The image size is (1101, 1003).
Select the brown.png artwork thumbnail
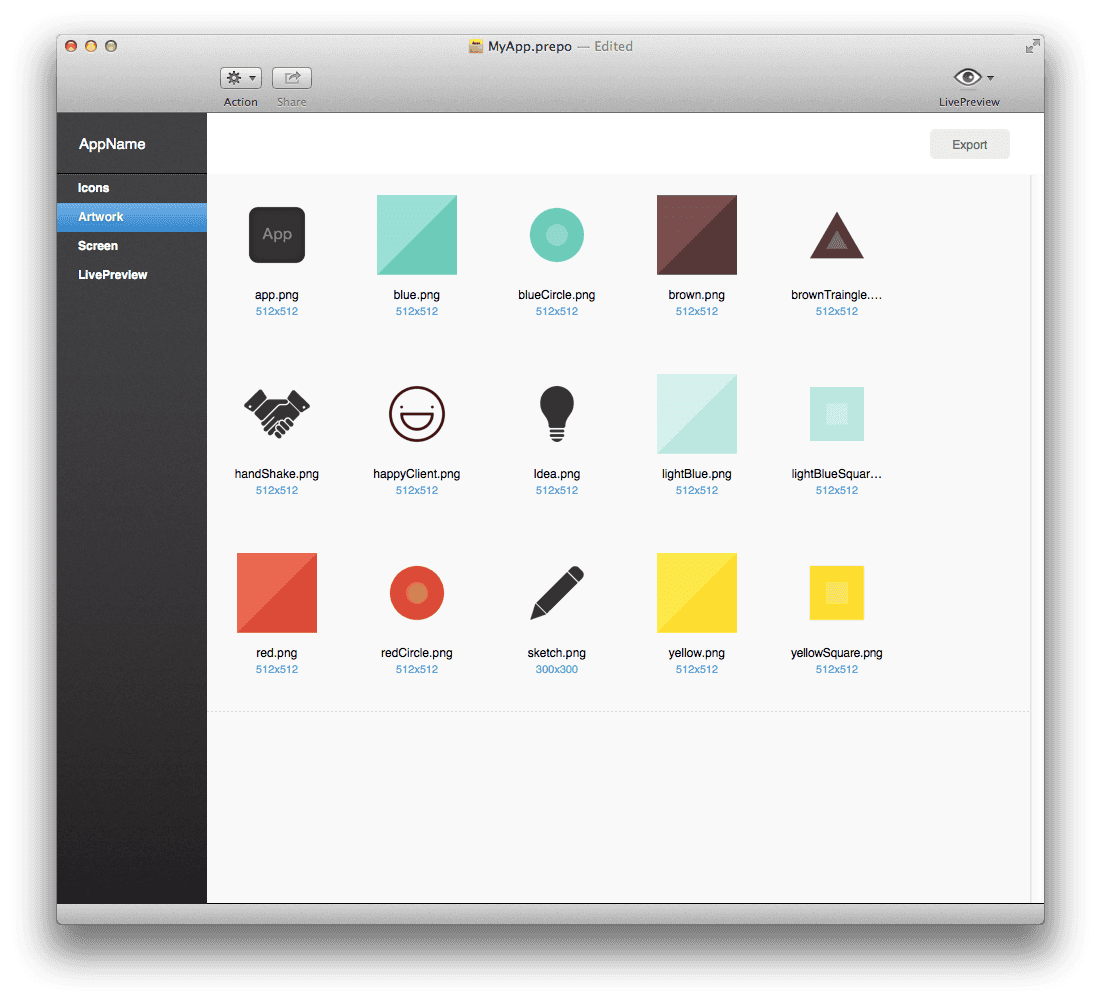697,235
